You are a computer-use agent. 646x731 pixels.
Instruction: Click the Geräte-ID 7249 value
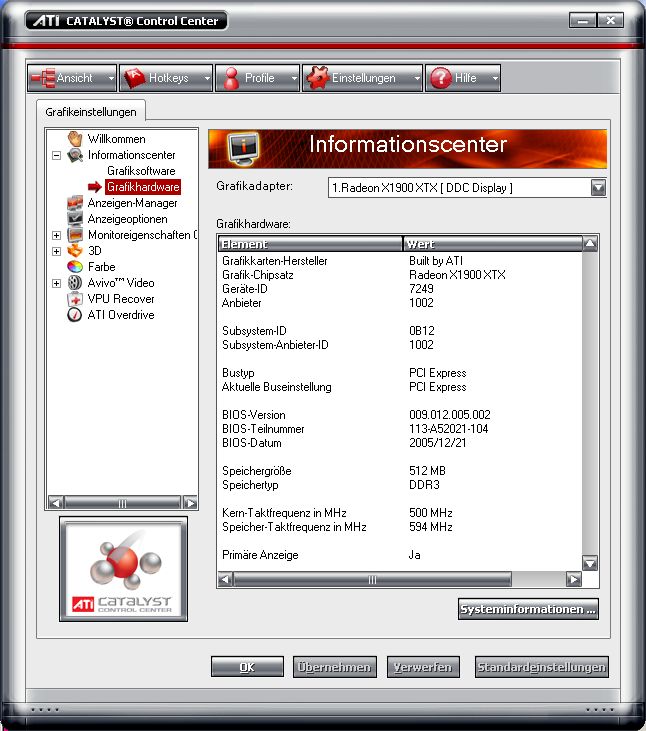(x=421, y=289)
